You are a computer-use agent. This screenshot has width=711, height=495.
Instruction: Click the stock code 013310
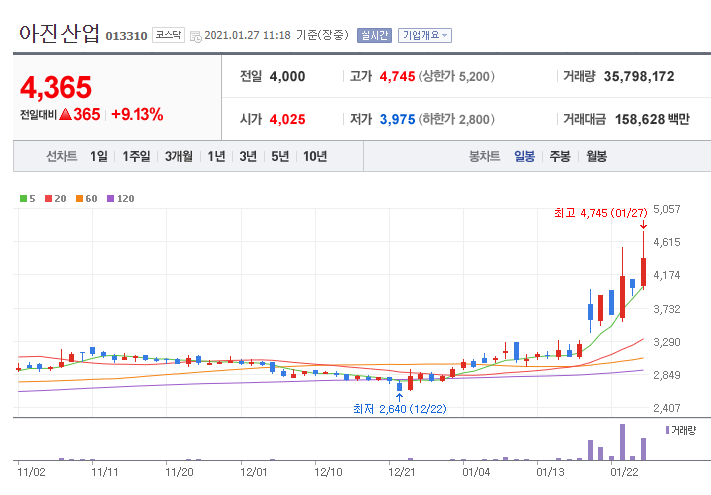coord(127,36)
